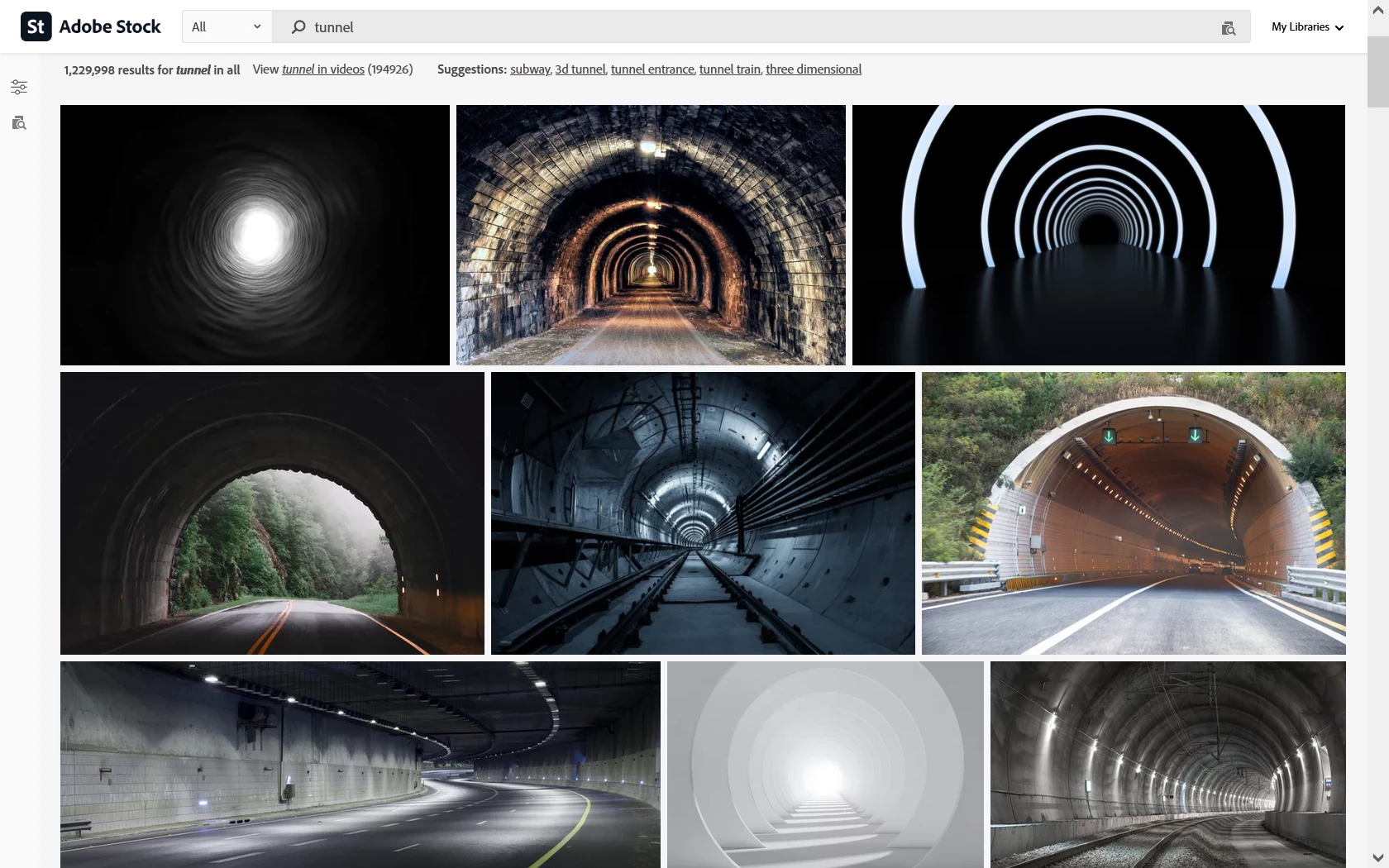
Task: Open the neon arches tunnel image
Action: click(x=1099, y=235)
